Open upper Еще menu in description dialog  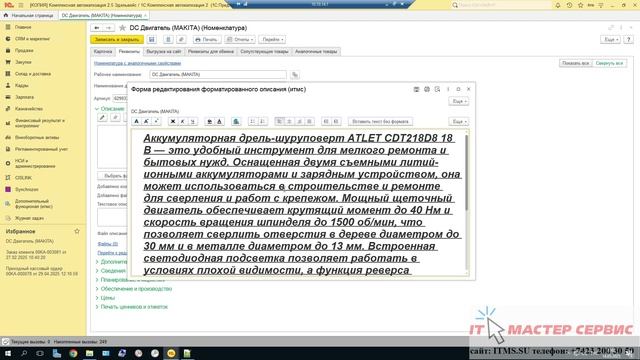tap(459, 101)
